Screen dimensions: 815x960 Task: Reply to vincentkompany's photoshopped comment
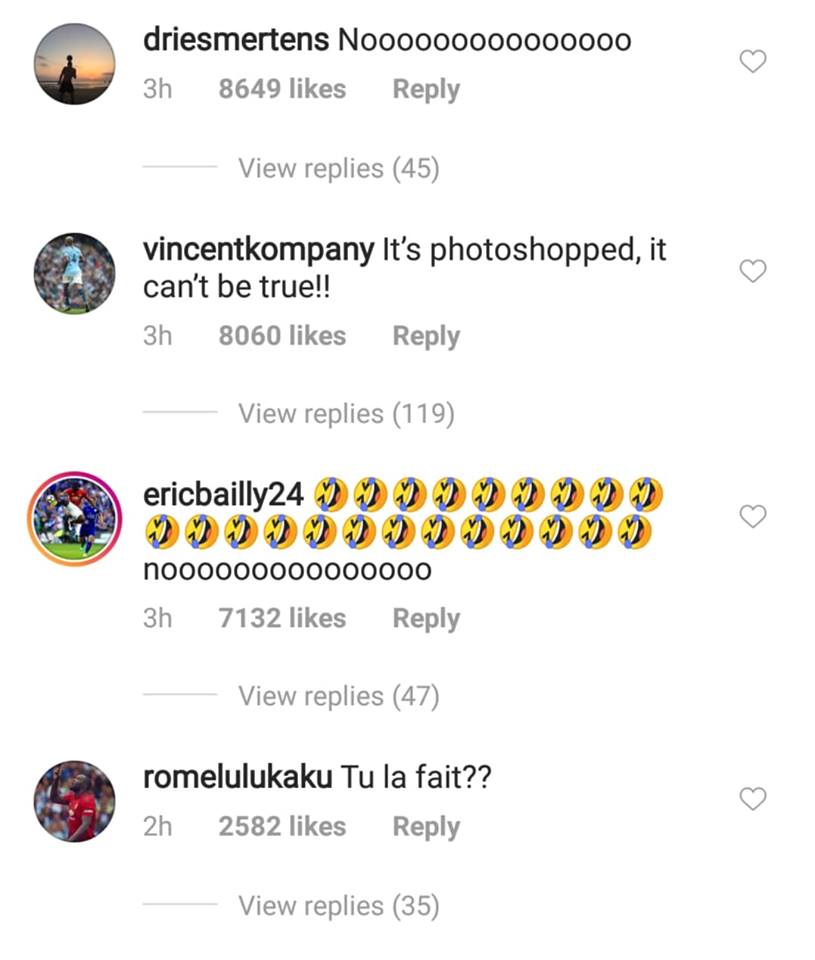(x=426, y=336)
